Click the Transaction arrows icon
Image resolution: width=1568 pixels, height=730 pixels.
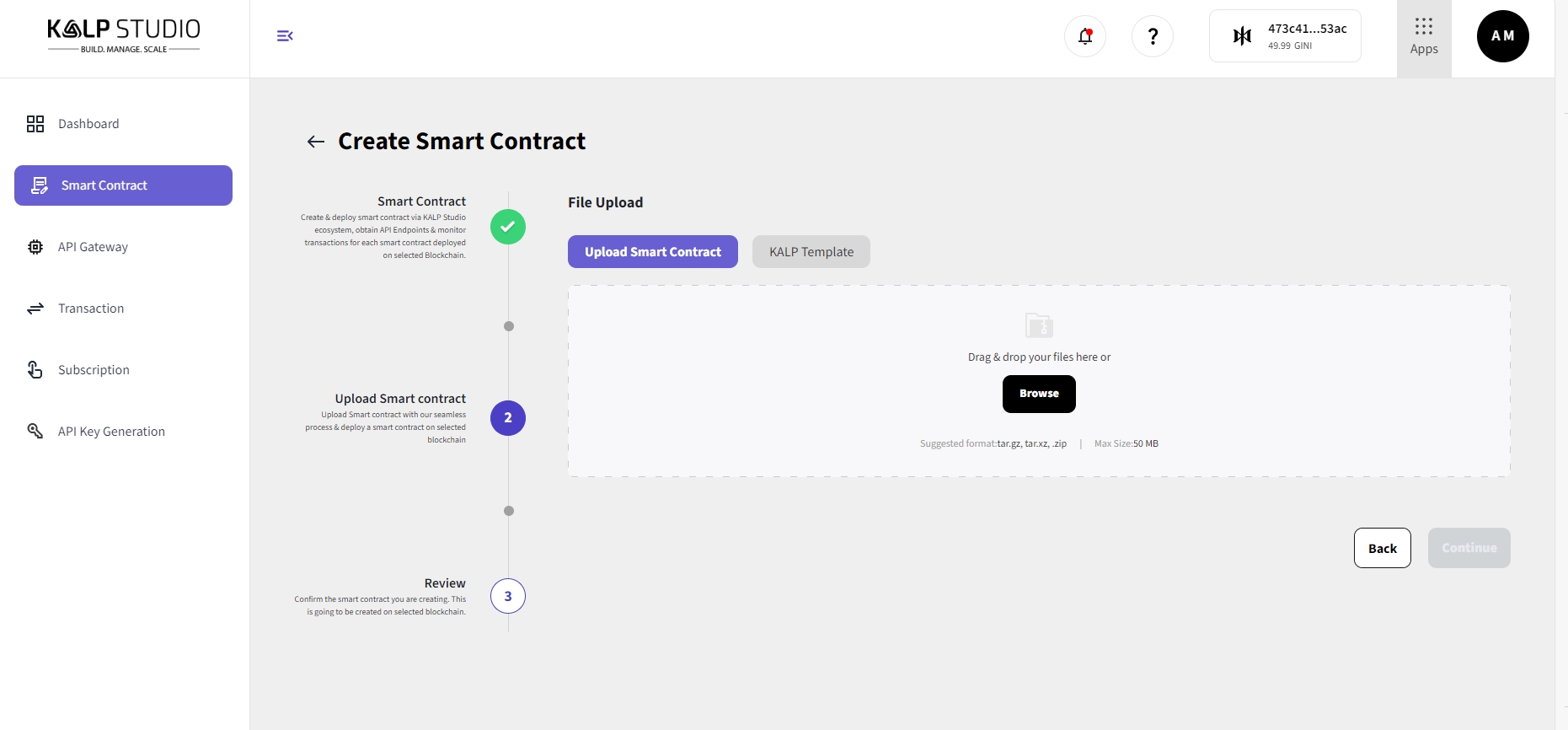[35, 309]
